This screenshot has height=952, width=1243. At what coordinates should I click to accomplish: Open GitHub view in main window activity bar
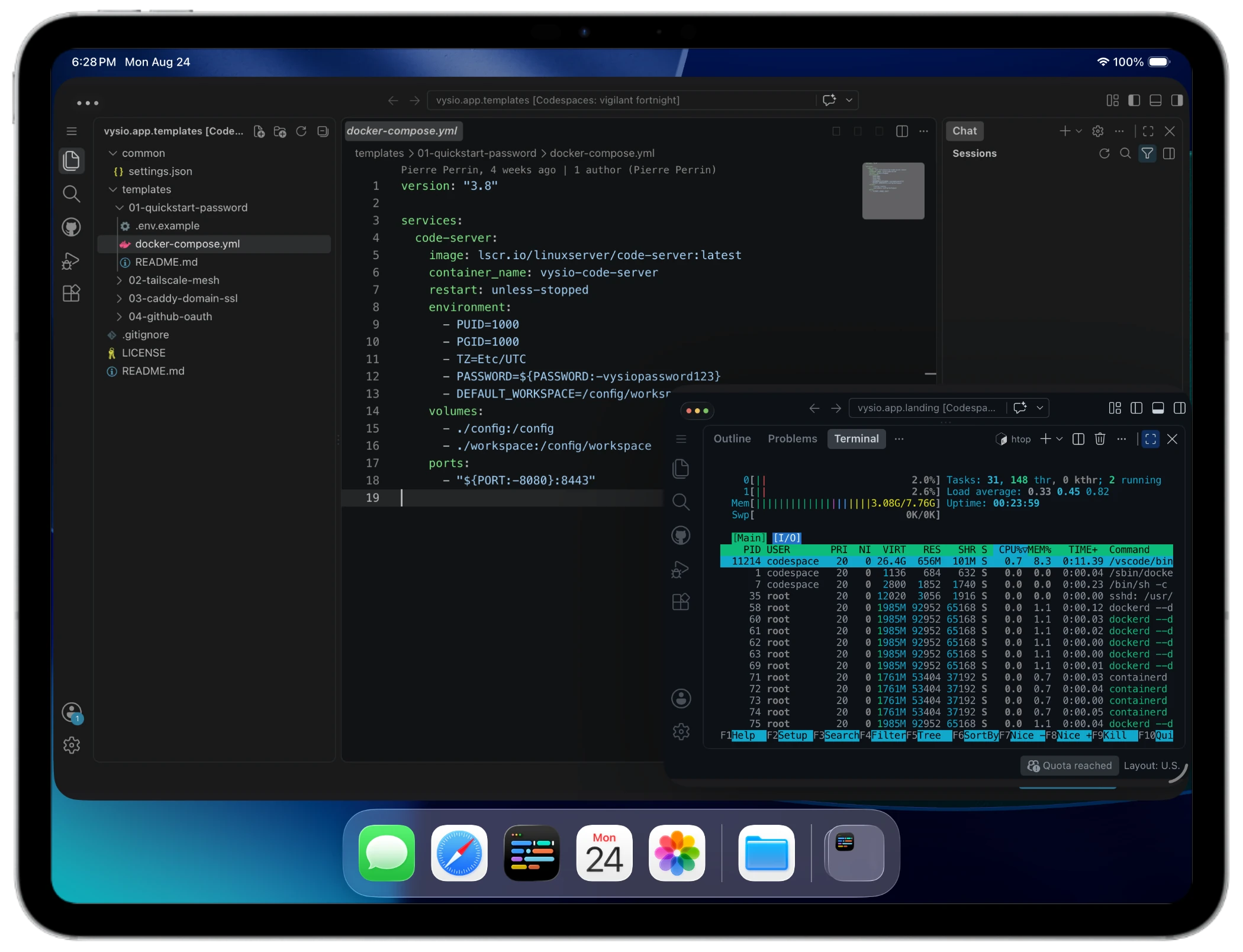[72, 227]
